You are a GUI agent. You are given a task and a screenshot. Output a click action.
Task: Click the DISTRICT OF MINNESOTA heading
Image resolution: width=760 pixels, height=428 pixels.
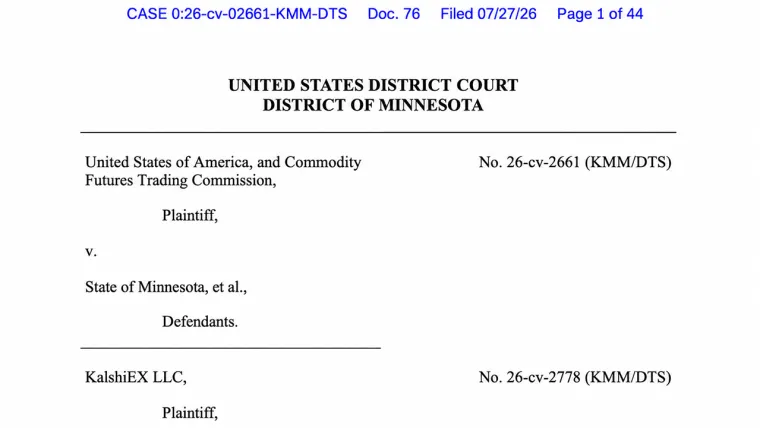373,105
